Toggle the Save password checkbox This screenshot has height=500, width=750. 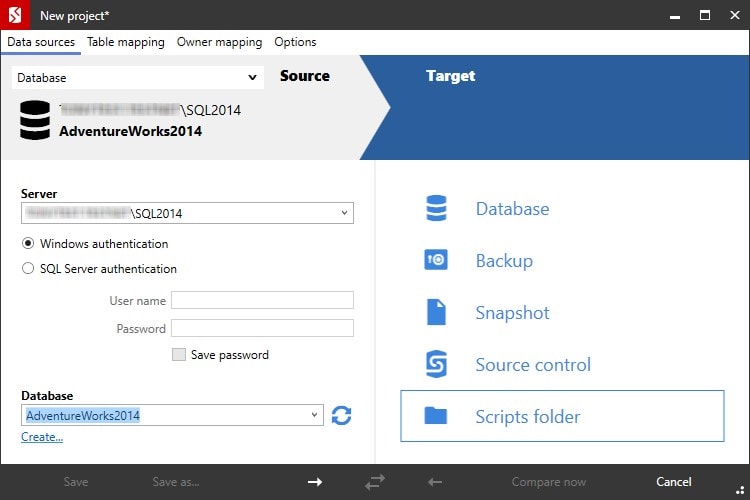pyautogui.click(x=179, y=355)
